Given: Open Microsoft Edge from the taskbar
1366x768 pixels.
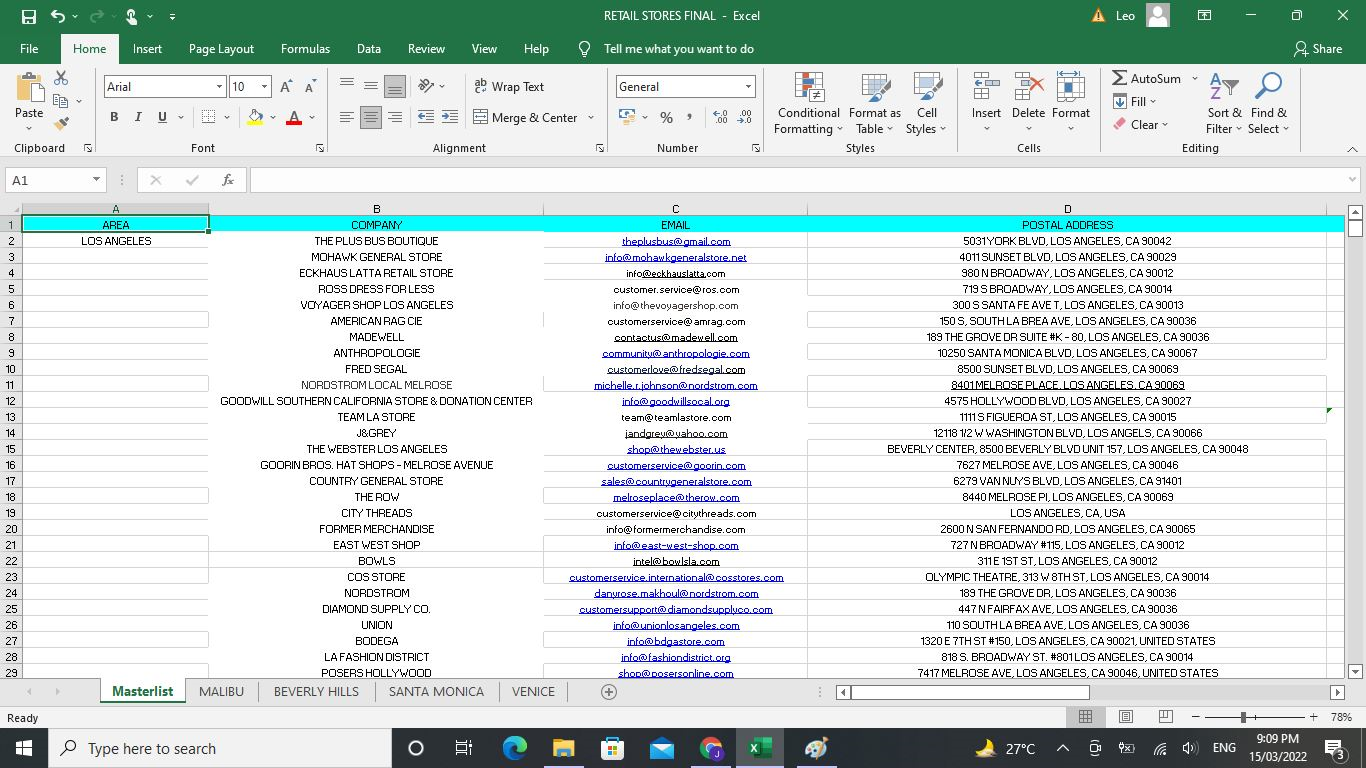Looking at the screenshot, I should click(x=514, y=748).
